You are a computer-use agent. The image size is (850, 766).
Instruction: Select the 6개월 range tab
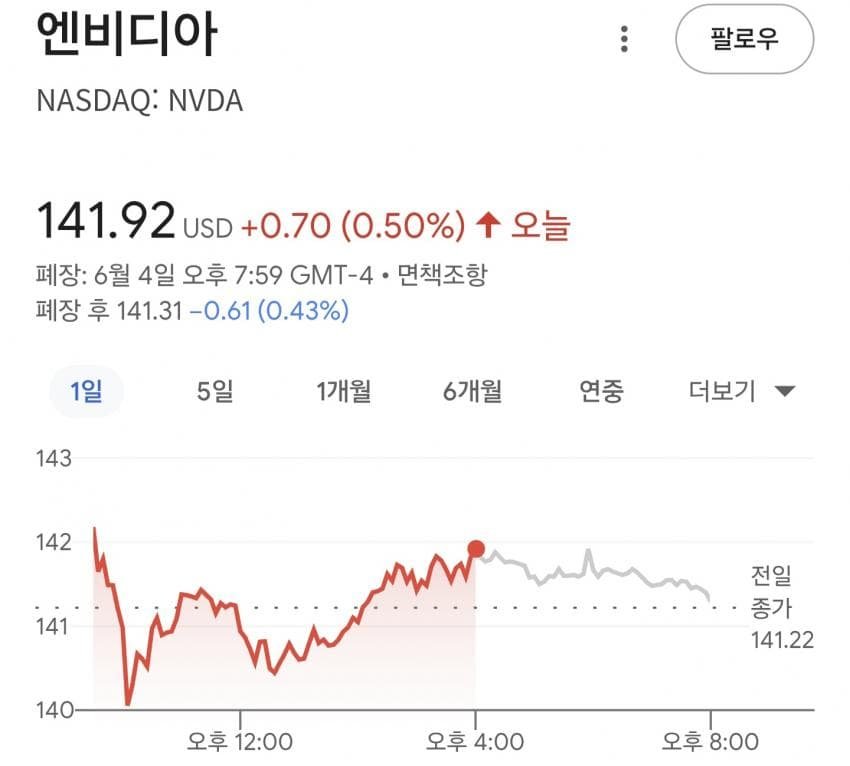point(473,391)
